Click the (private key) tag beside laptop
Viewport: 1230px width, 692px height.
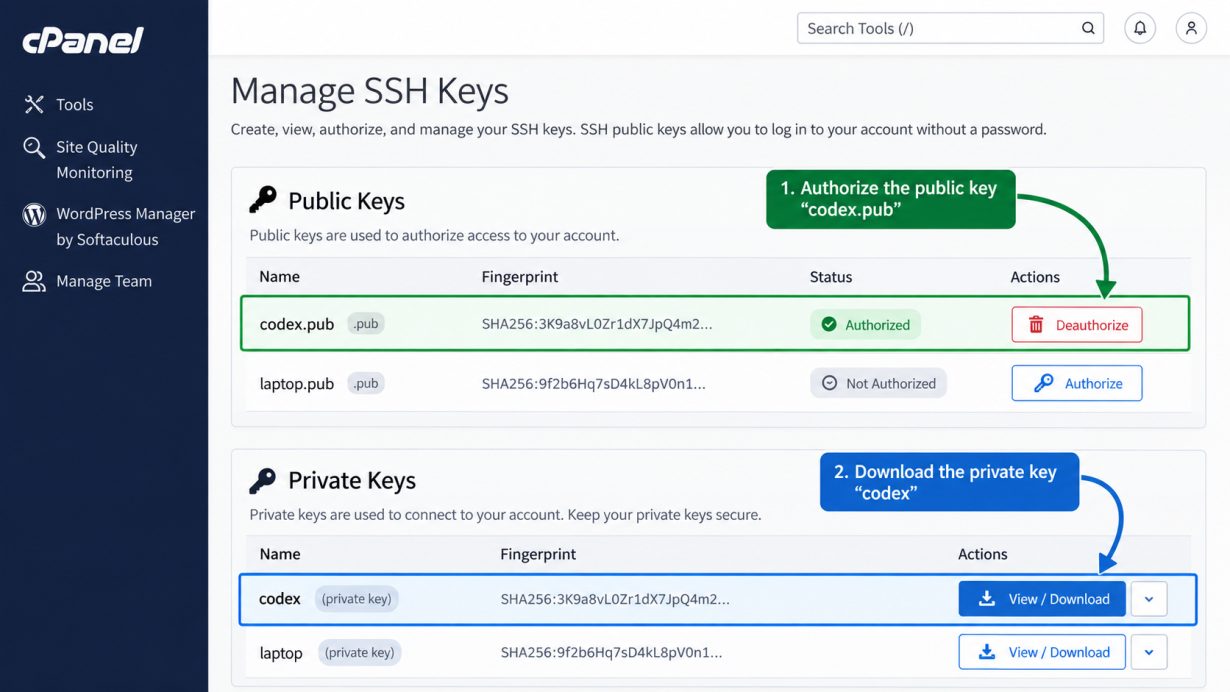pos(359,652)
